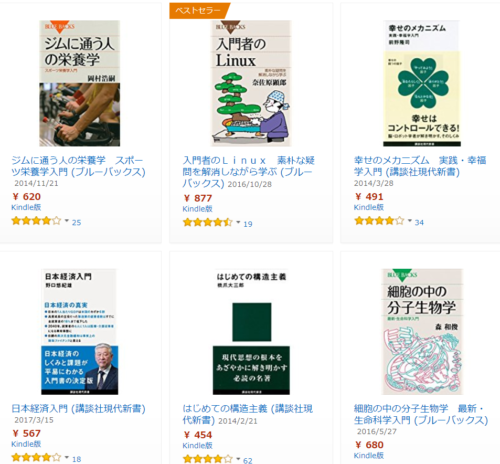
Task: Open the 日本経済入門 cover thumbnail
Action: pos(80,332)
